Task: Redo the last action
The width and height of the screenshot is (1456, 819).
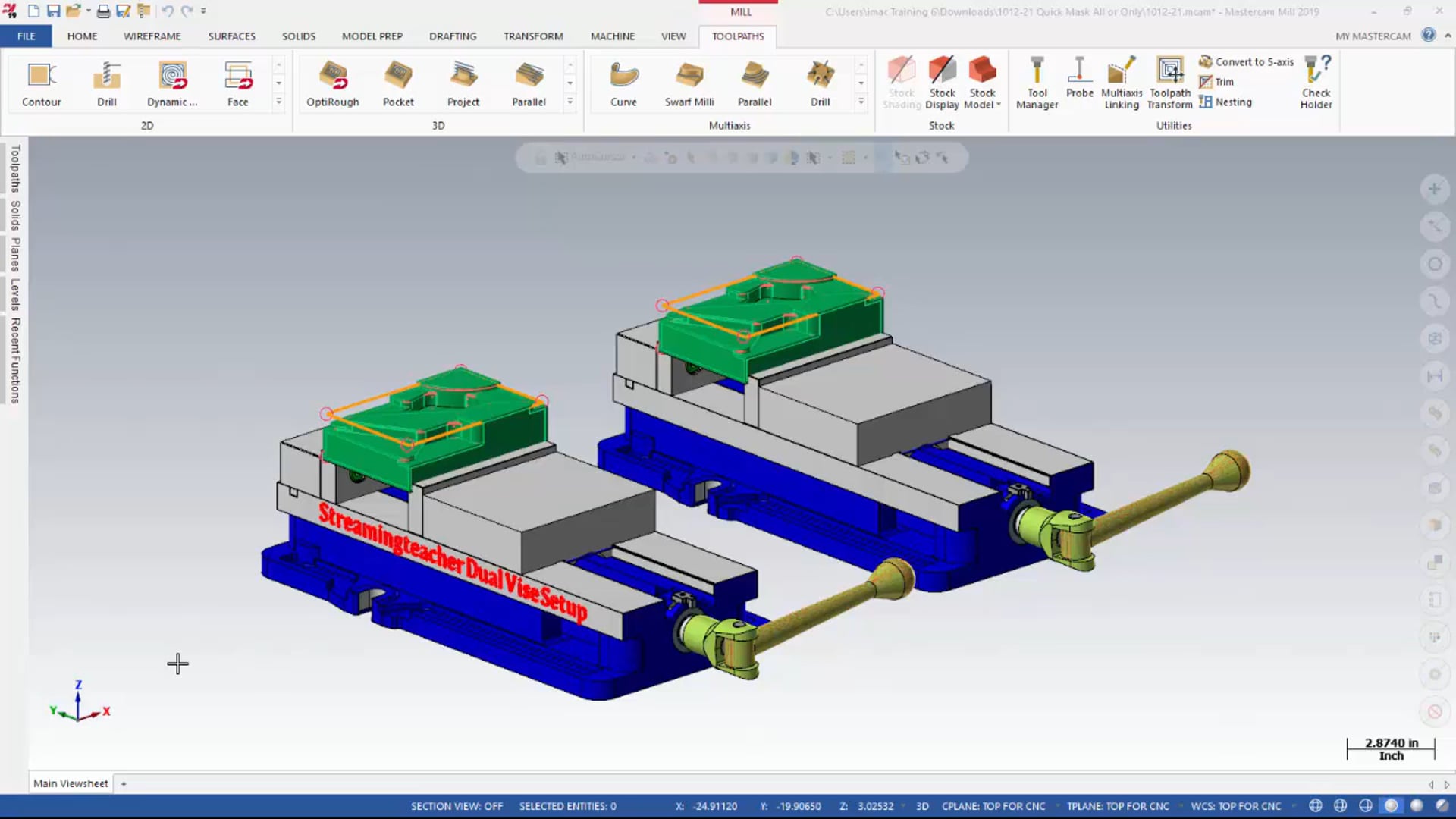Action: click(x=187, y=11)
